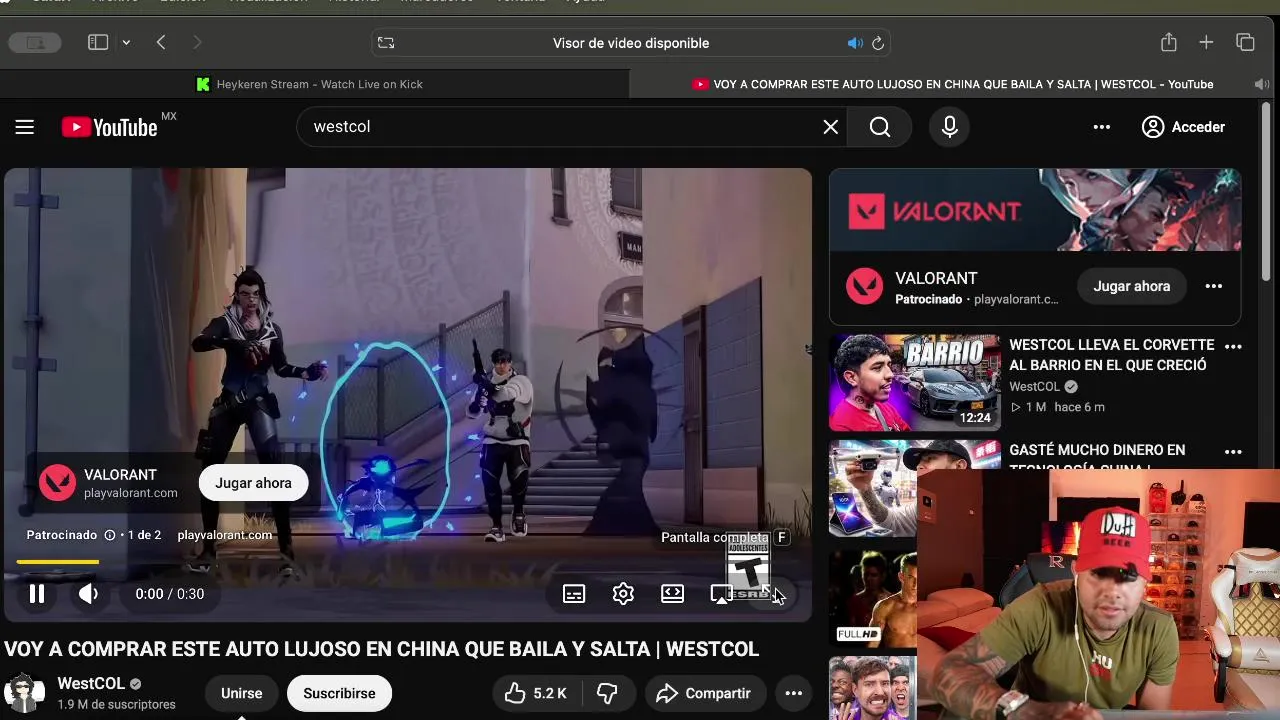Open YouTube hamburger guide menu
1280x720 pixels.
click(x=25, y=127)
